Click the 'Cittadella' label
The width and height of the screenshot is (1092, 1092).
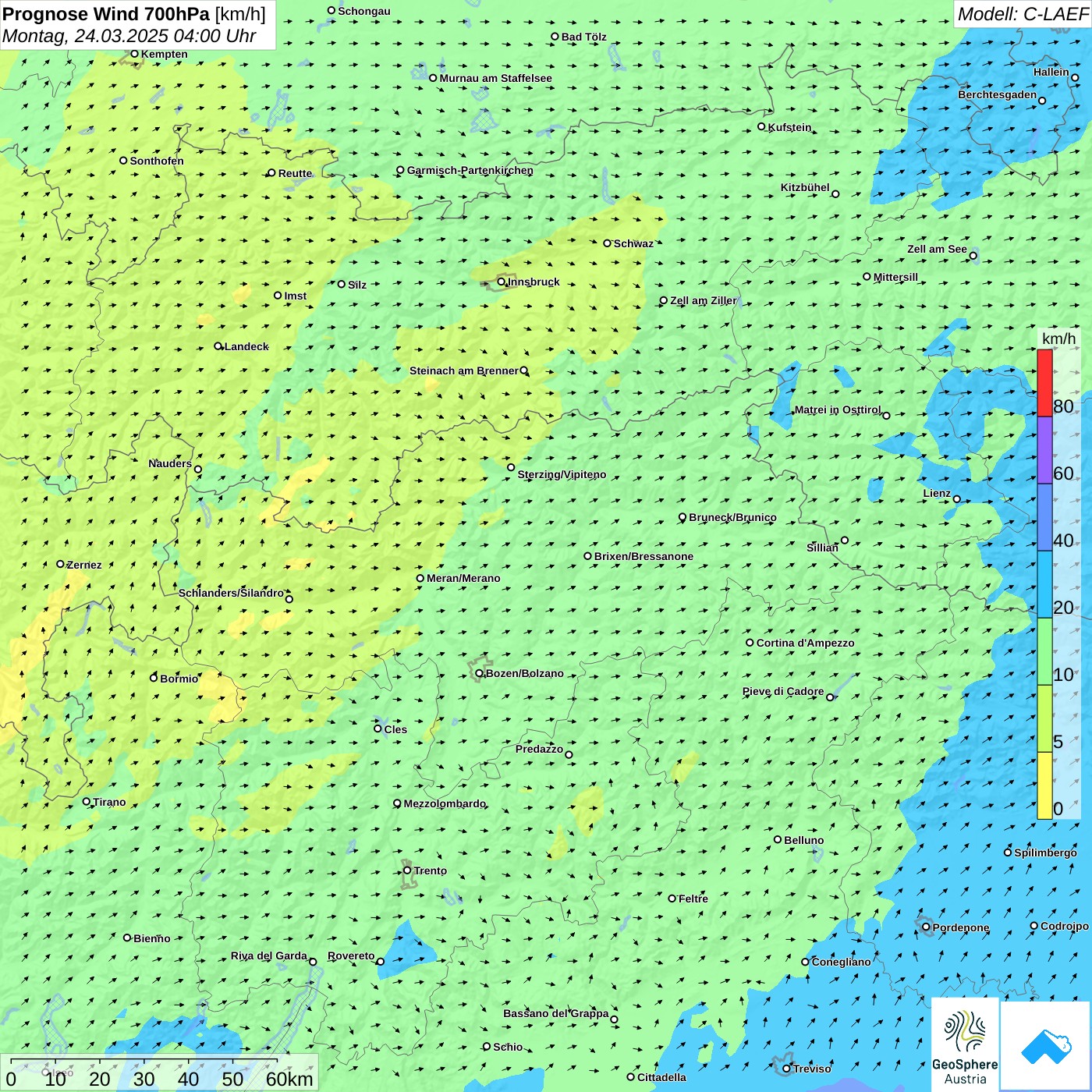pos(661,1077)
